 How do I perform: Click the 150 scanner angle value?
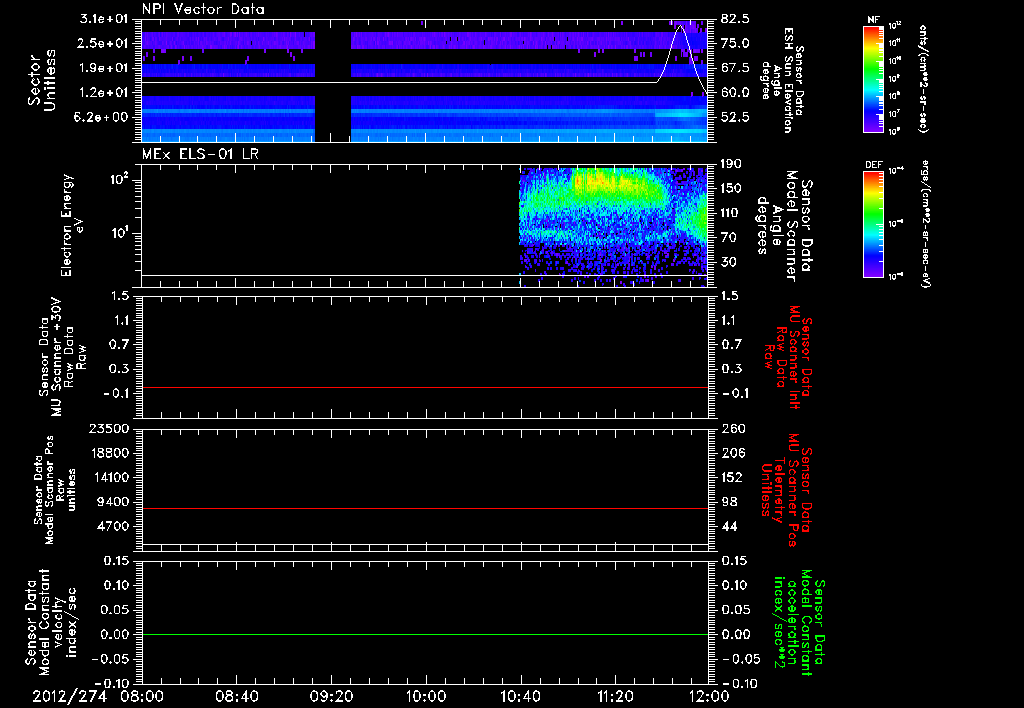[731, 188]
